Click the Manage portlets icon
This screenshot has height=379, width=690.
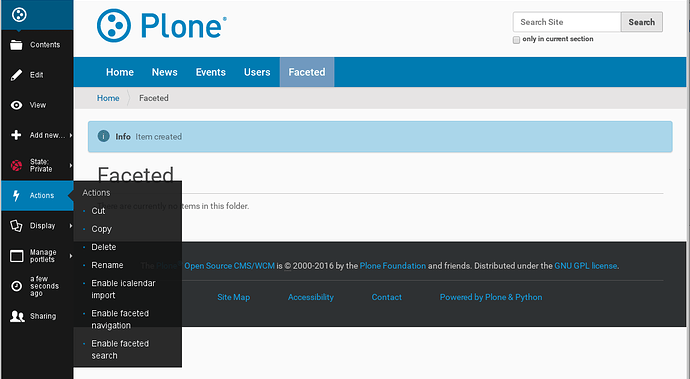click(x=17, y=256)
